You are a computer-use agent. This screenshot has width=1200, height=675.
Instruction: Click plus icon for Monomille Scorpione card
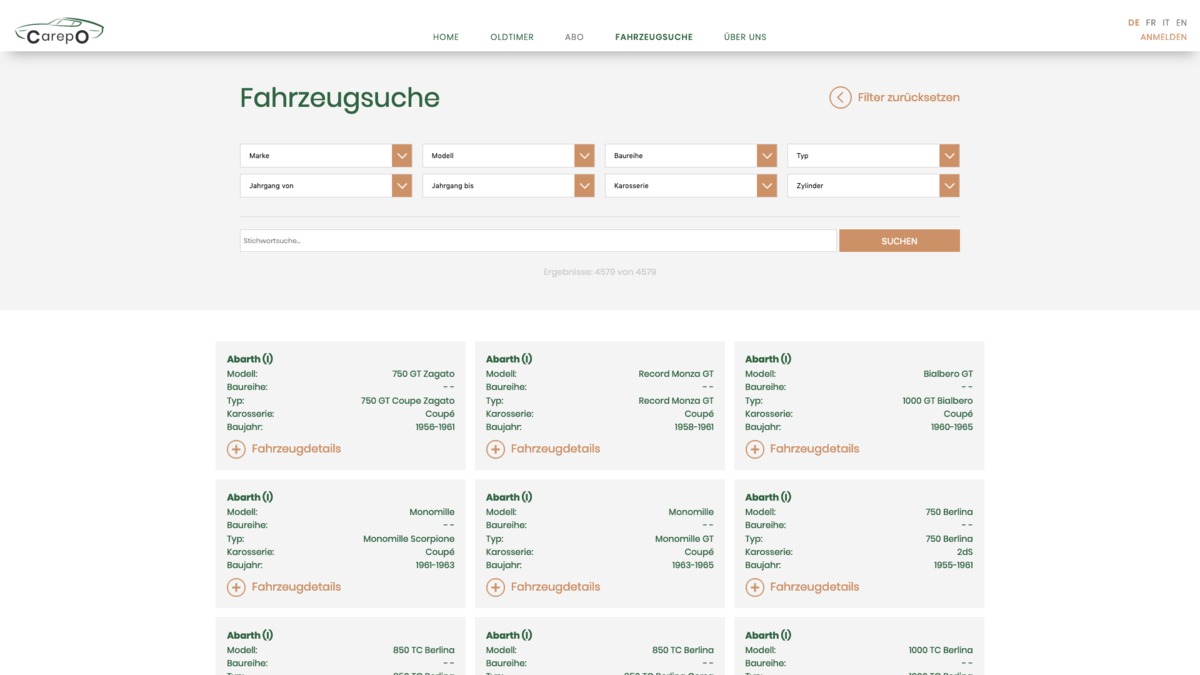pyautogui.click(x=236, y=587)
